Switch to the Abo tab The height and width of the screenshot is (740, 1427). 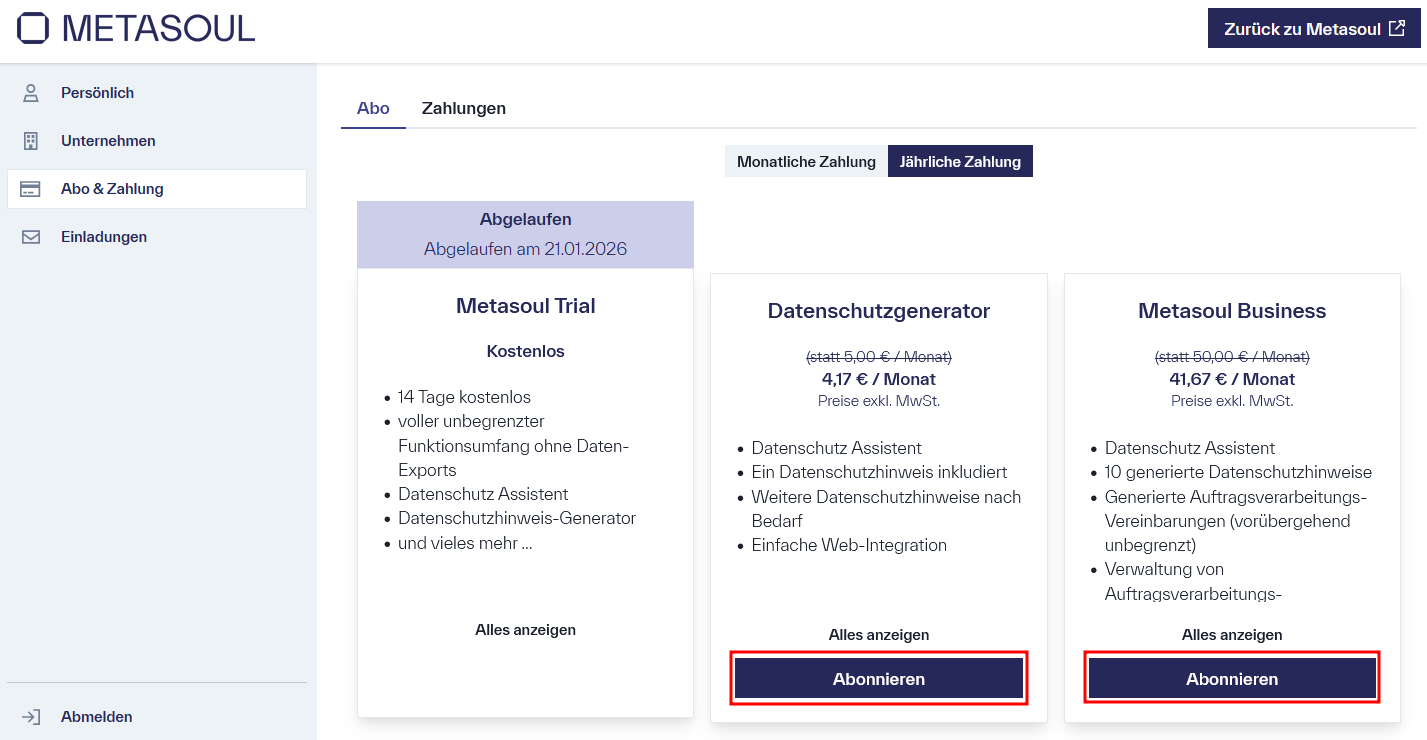coord(373,108)
